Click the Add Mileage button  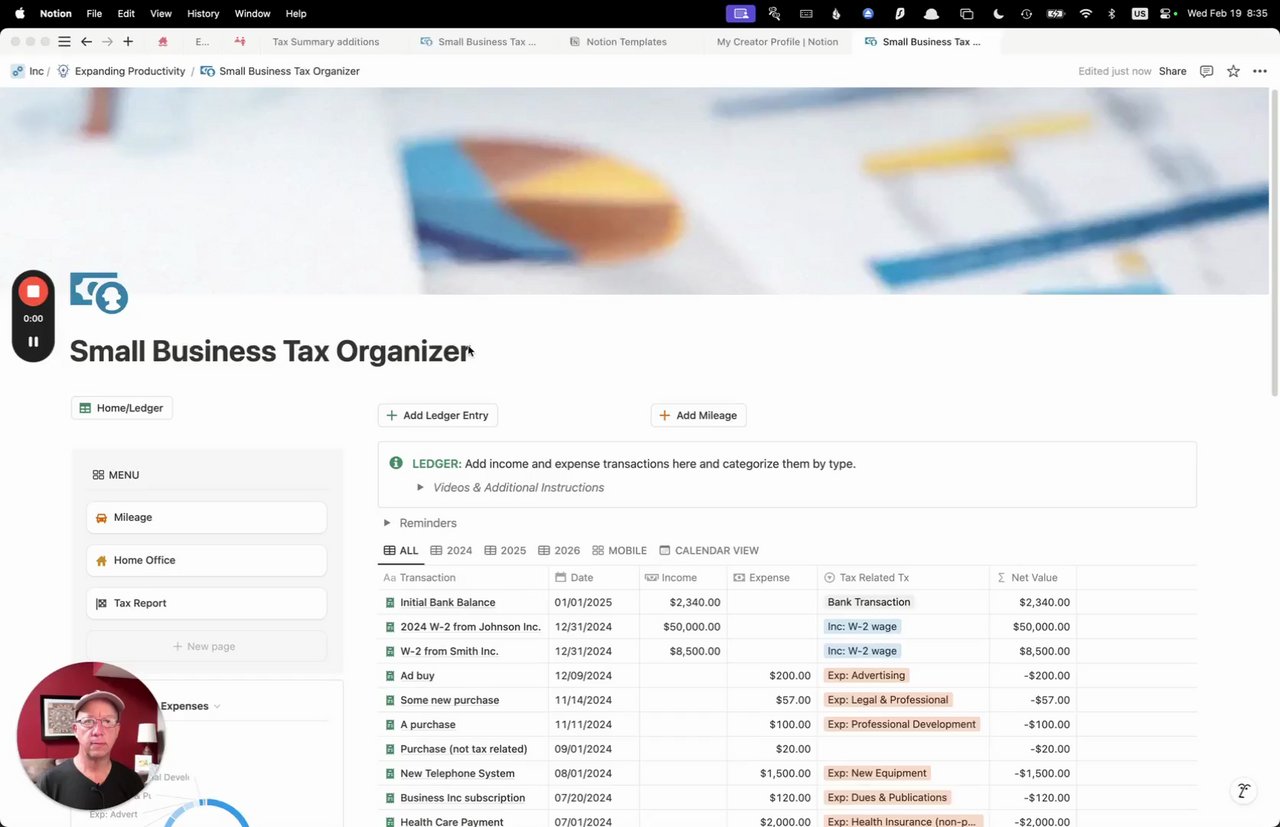(699, 416)
